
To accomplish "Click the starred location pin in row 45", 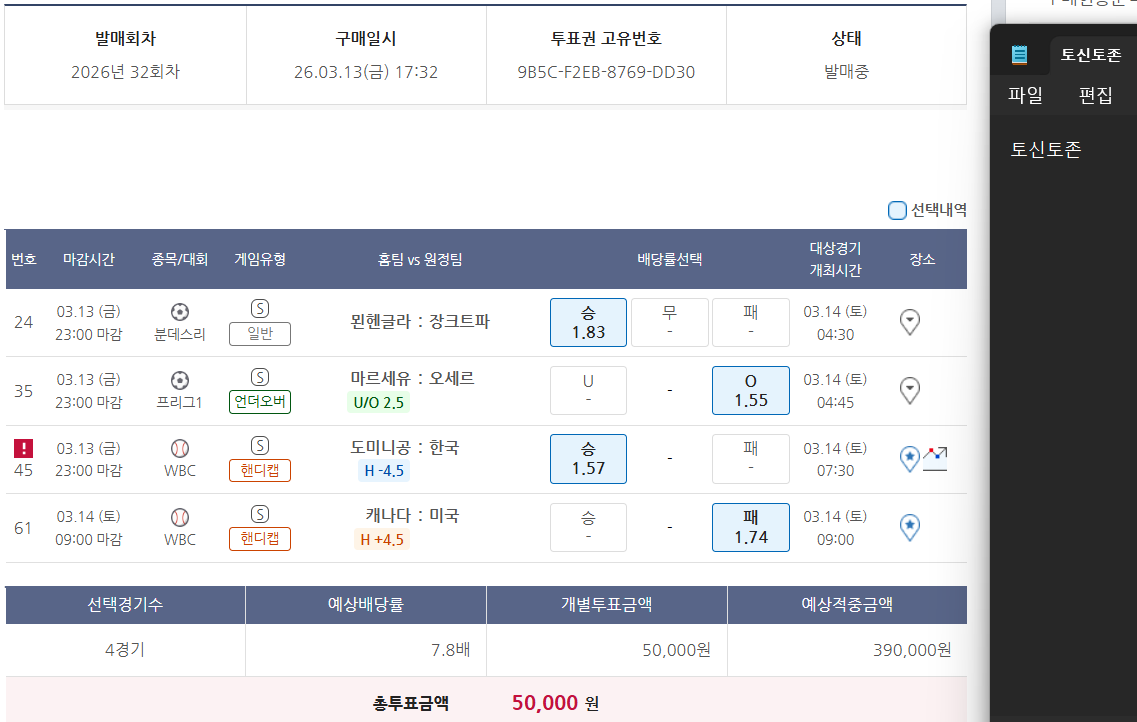I will (910, 459).
